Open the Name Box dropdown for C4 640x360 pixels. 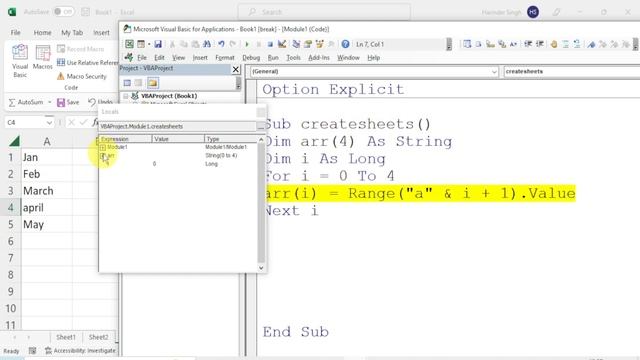pyautogui.click(x=49, y=122)
